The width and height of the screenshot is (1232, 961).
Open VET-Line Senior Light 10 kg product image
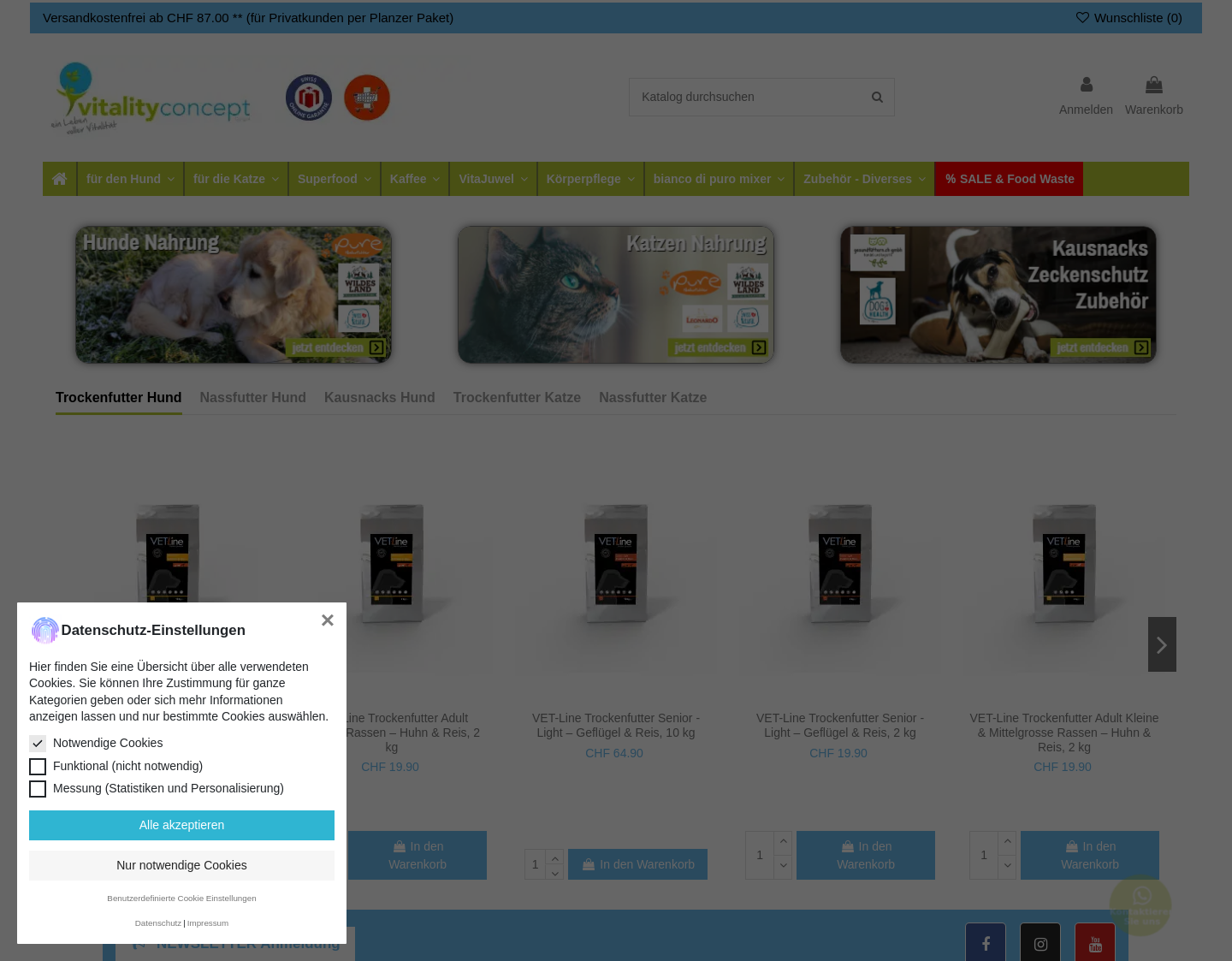pos(616,565)
